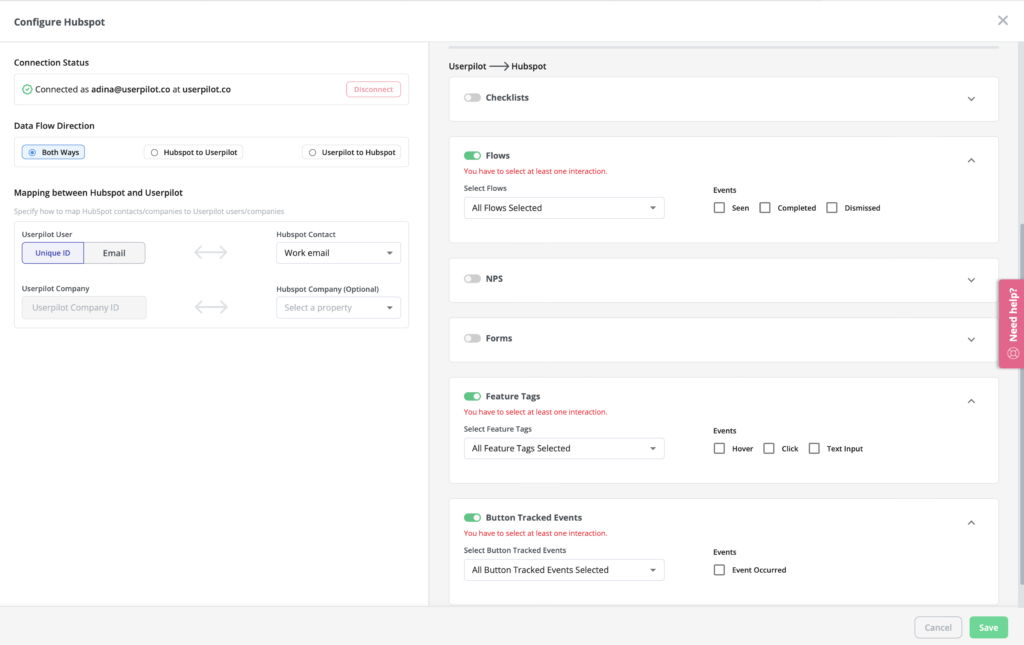Click the Flows interaction error message
The width and height of the screenshot is (1024, 645).
tap(536, 171)
